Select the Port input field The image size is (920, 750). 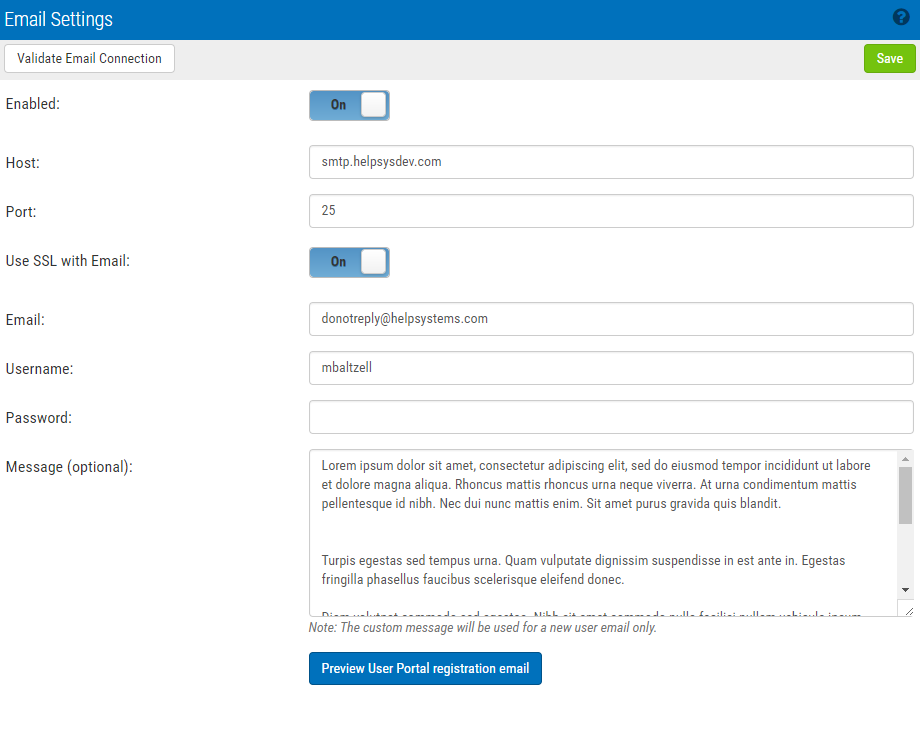610,211
